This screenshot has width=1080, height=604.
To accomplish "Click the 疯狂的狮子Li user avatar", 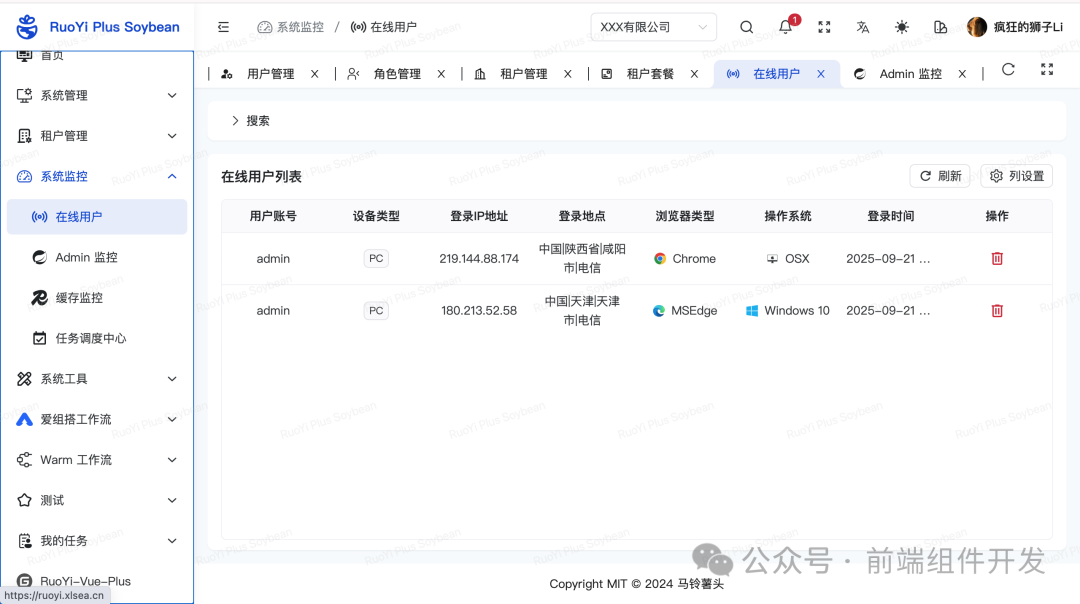I will pyautogui.click(x=976, y=27).
